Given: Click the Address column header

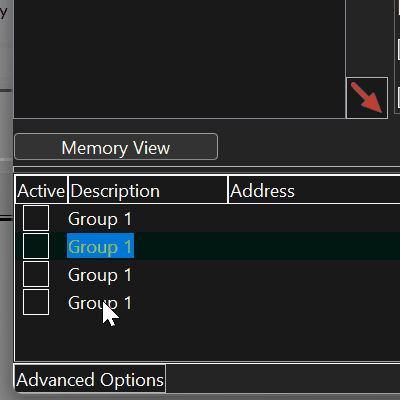Looking at the screenshot, I should point(314,190).
